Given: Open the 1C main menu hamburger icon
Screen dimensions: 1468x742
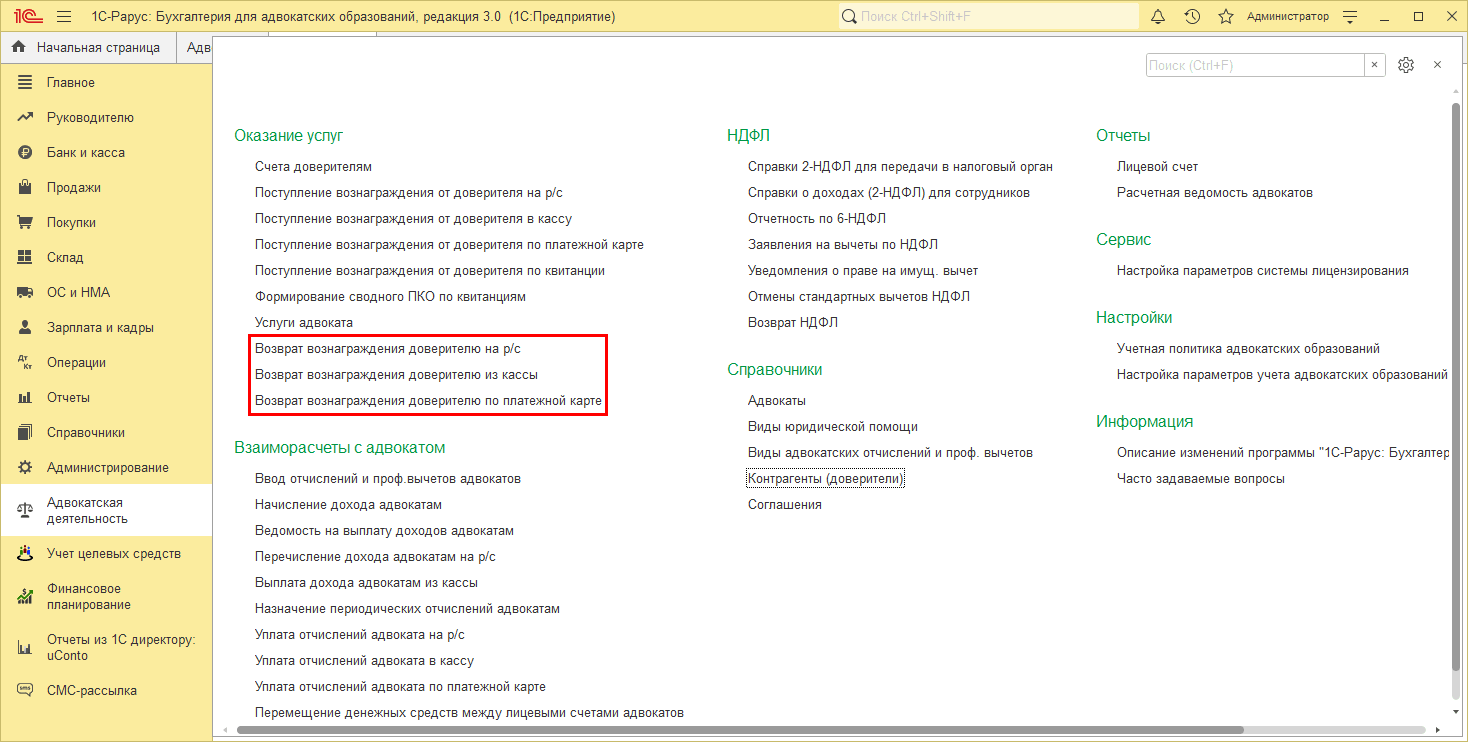Looking at the screenshot, I should coord(64,17).
